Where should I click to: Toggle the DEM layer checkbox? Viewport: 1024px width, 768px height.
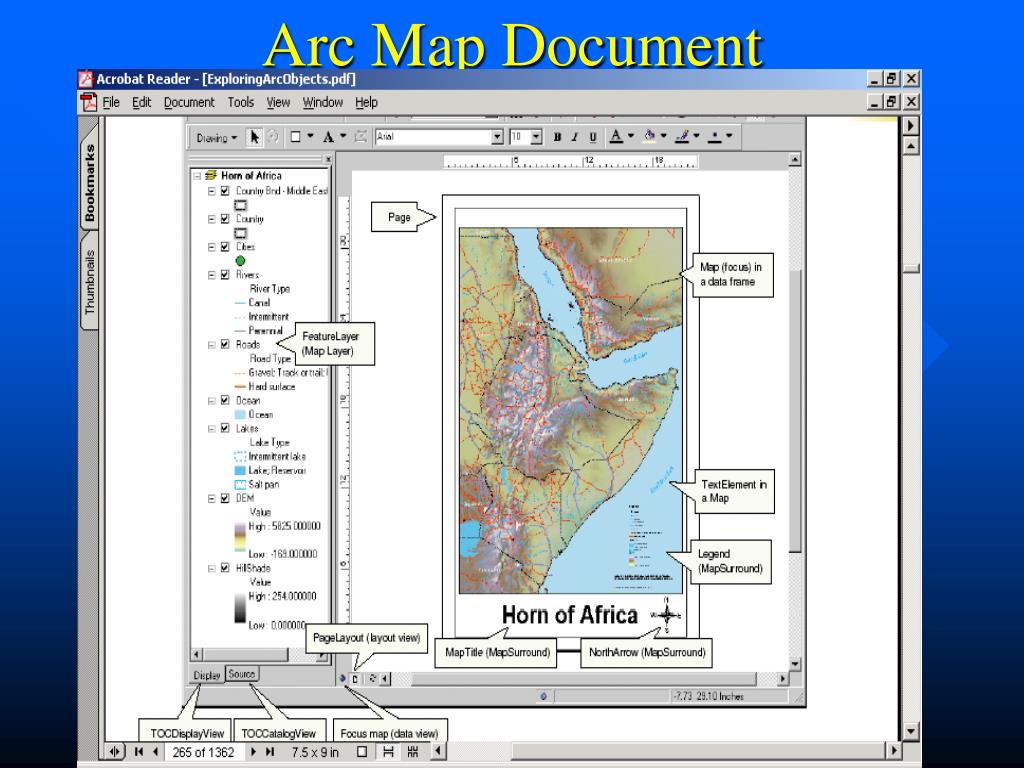click(225, 498)
